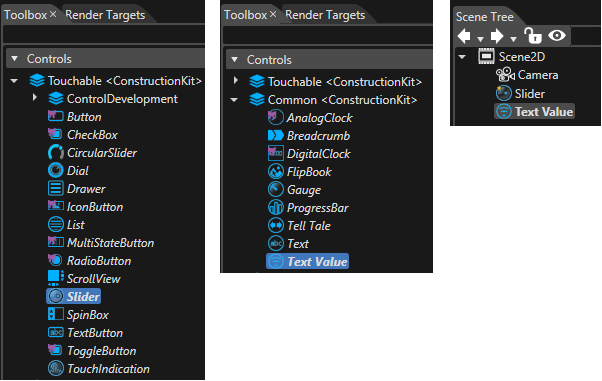Select the Text Value item in Scene Tree

[x=534, y=111]
